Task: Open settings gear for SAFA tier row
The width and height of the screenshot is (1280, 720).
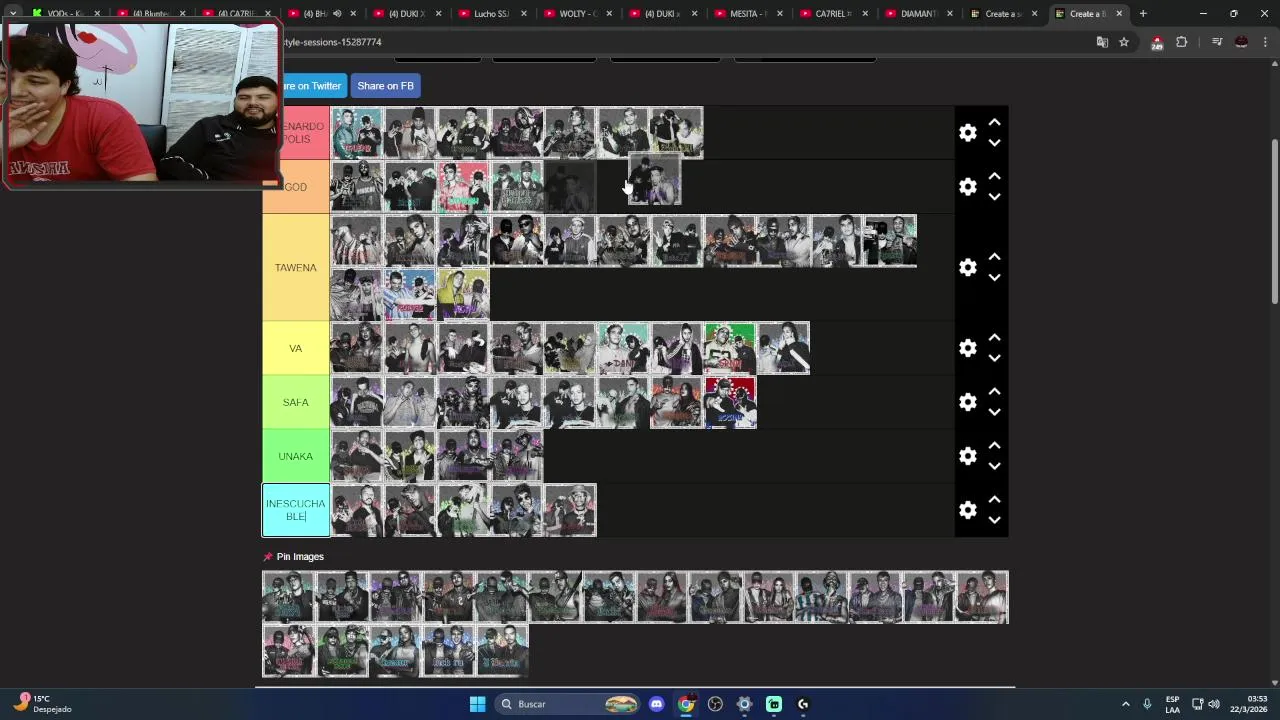Action: [968, 402]
